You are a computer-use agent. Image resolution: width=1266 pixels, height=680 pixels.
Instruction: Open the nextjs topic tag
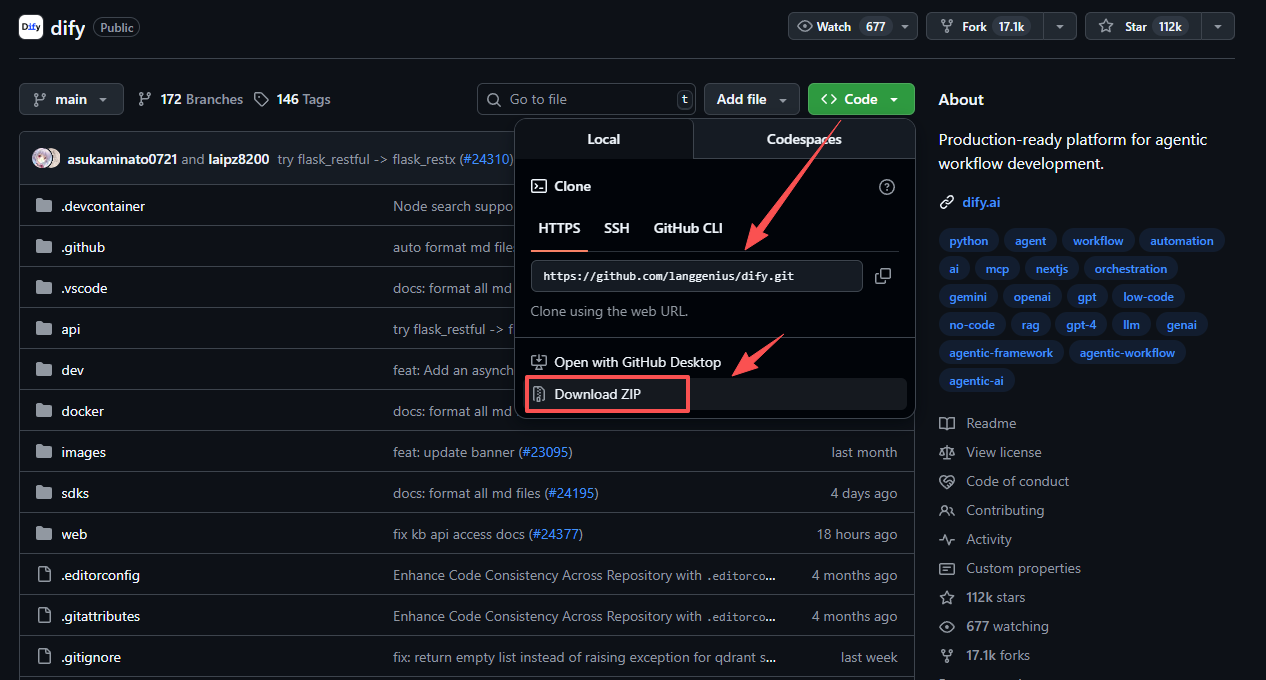(1052, 269)
